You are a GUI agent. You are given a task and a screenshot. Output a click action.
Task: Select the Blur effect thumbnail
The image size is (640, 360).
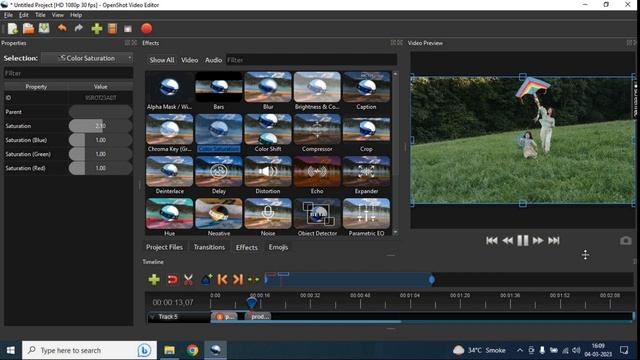pyautogui.click(x=268, y=91)
